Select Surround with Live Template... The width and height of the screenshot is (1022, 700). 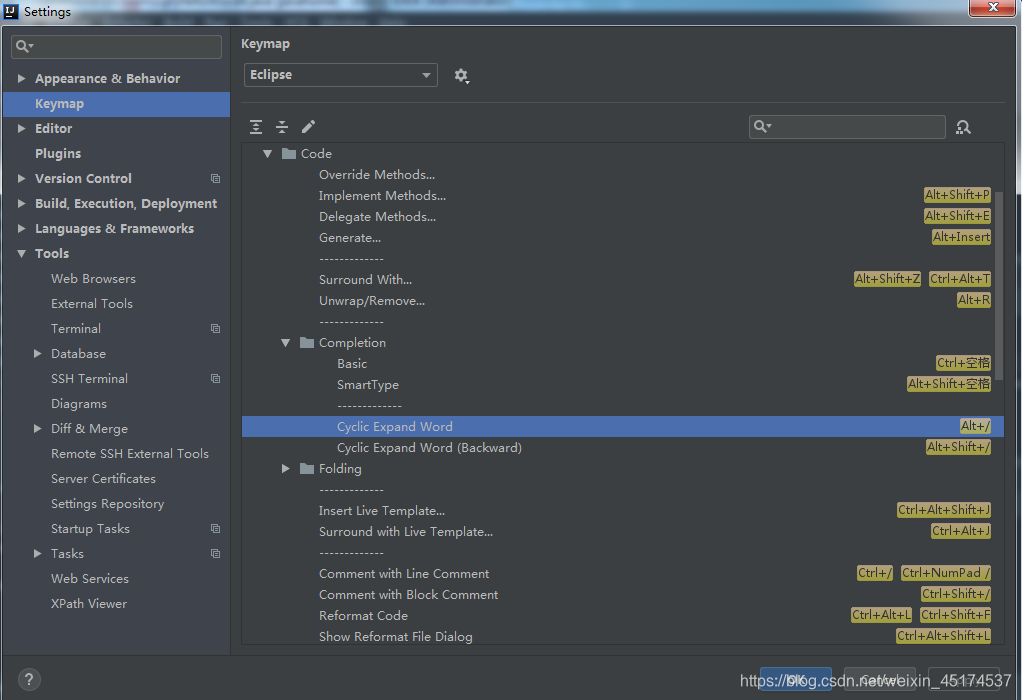406,532
